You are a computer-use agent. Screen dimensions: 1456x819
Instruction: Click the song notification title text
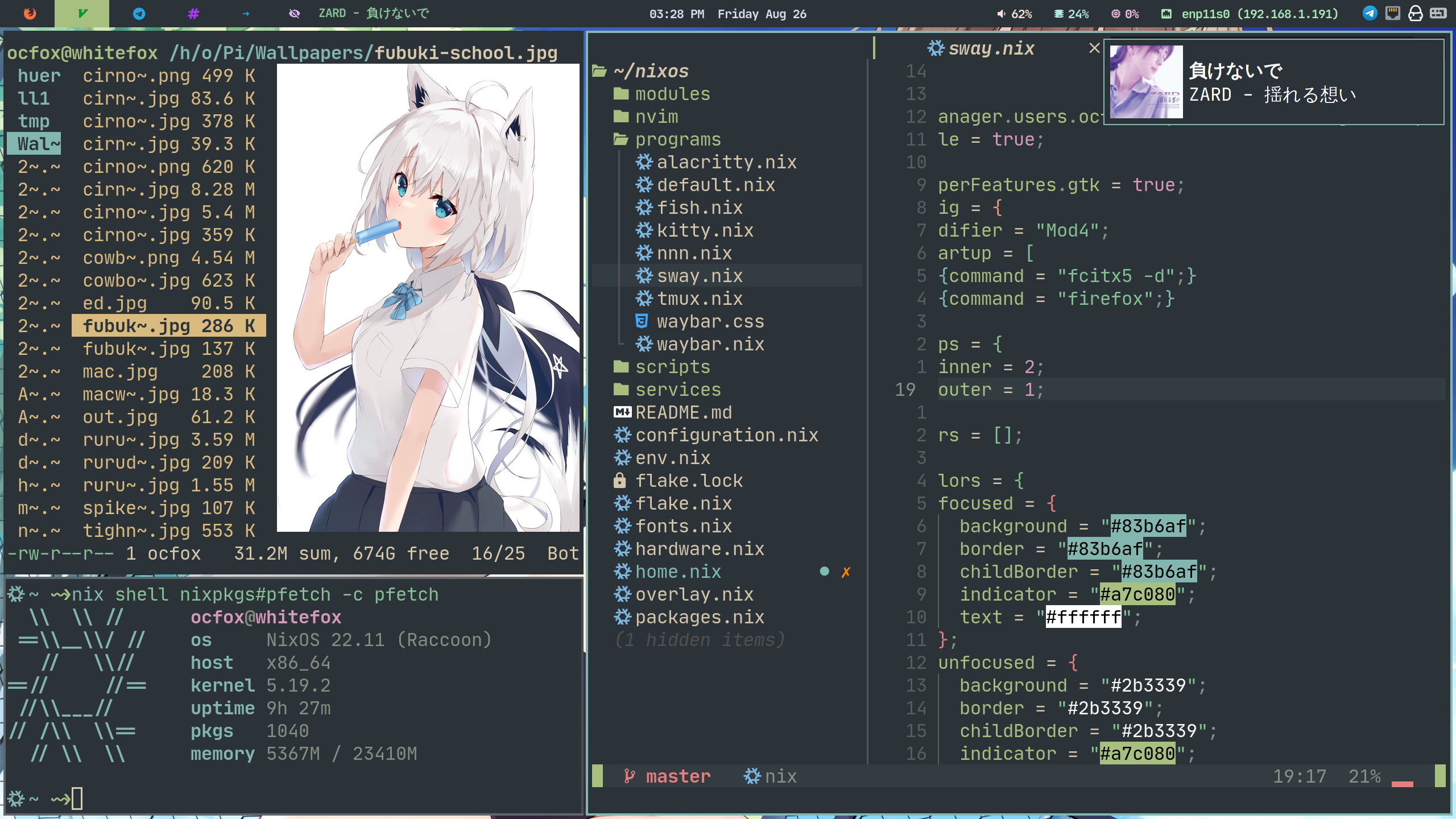1235,71
